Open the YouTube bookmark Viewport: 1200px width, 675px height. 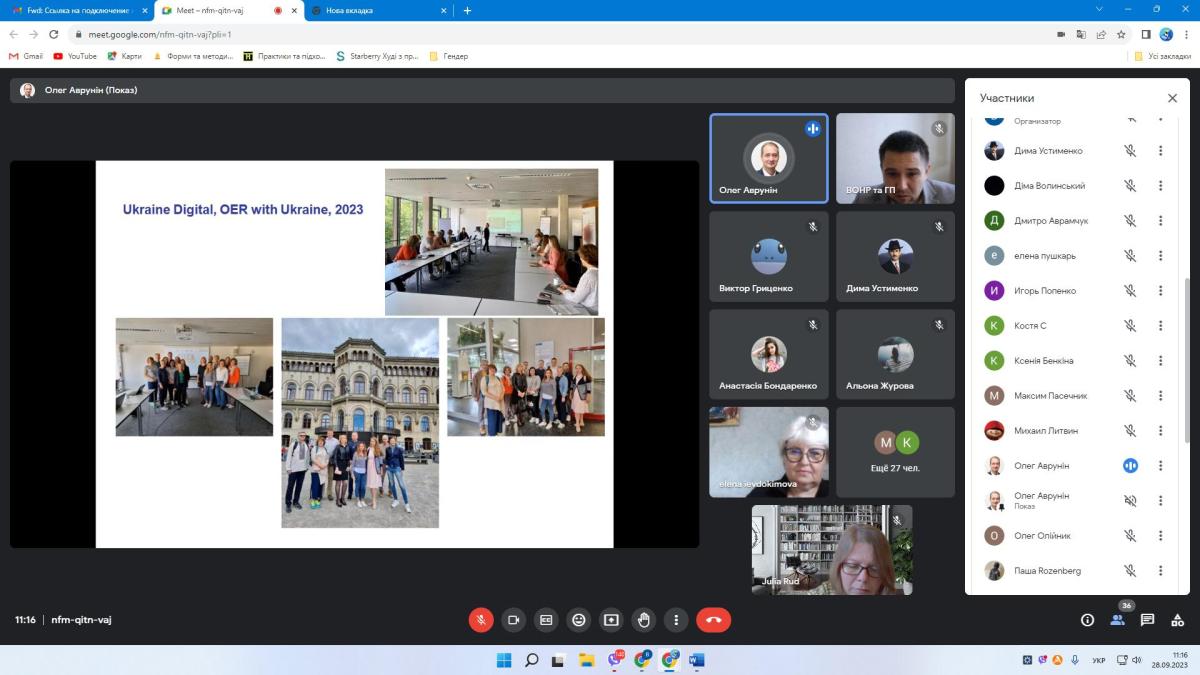75,56
